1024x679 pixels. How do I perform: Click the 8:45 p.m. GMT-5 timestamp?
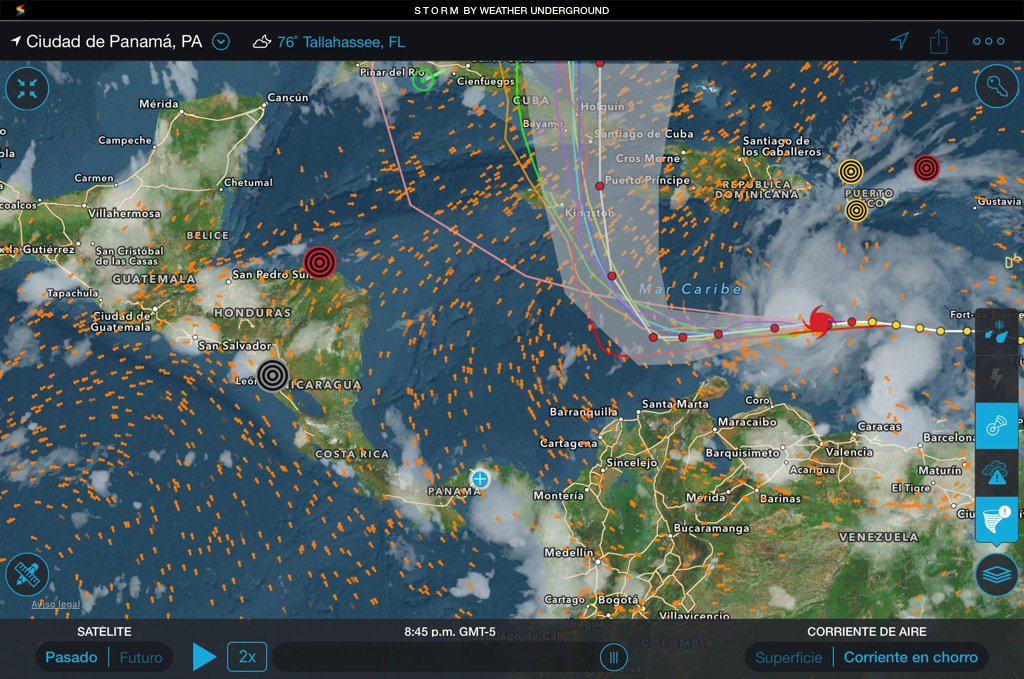pos(450,631)
